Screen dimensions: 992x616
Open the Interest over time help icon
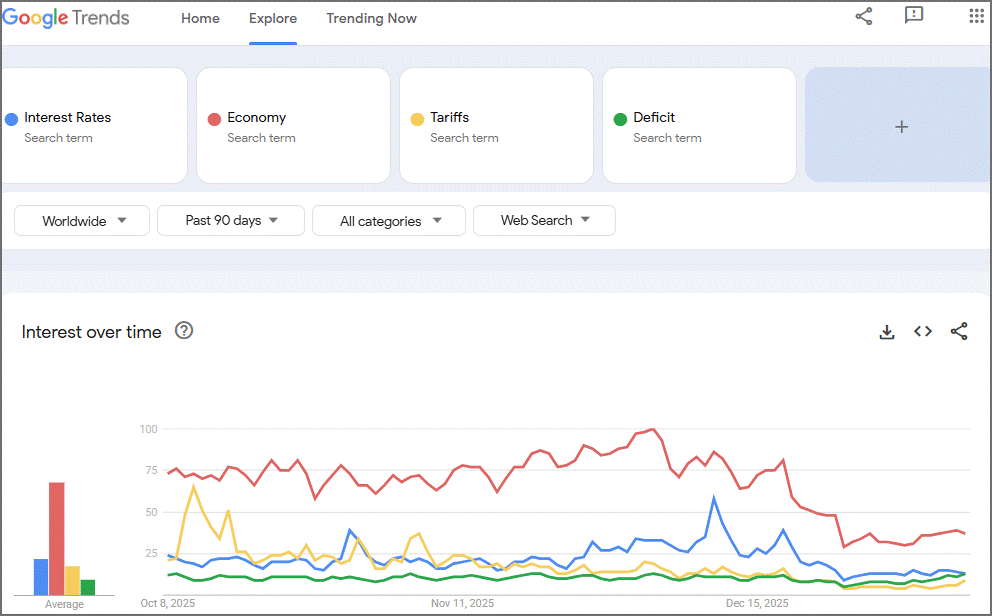coord(184,330)
